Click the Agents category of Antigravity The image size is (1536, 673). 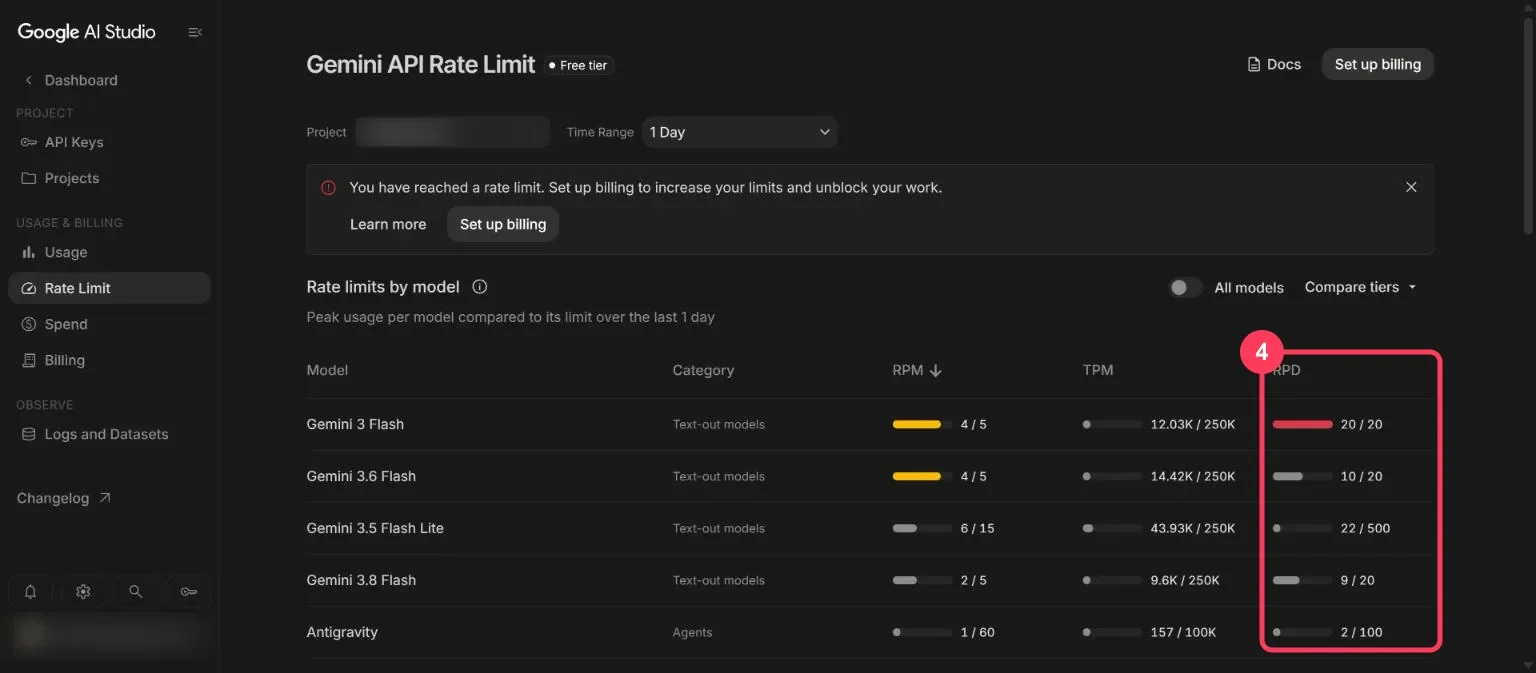tap(692, 632)
